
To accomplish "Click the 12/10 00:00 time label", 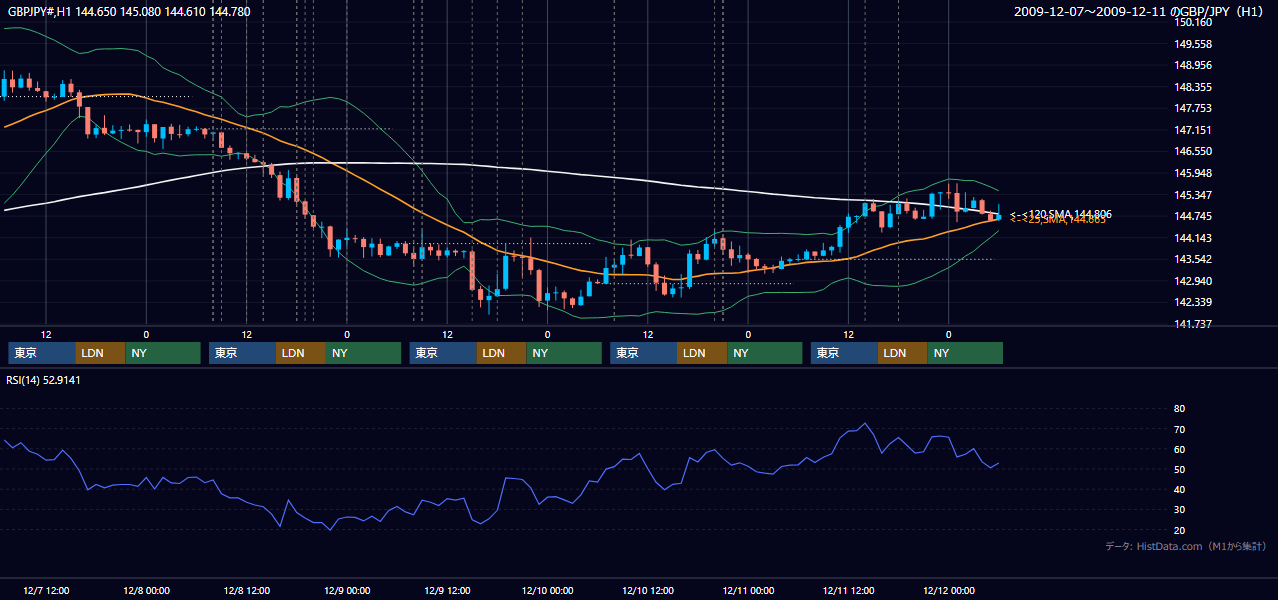I will click(547, 590).
